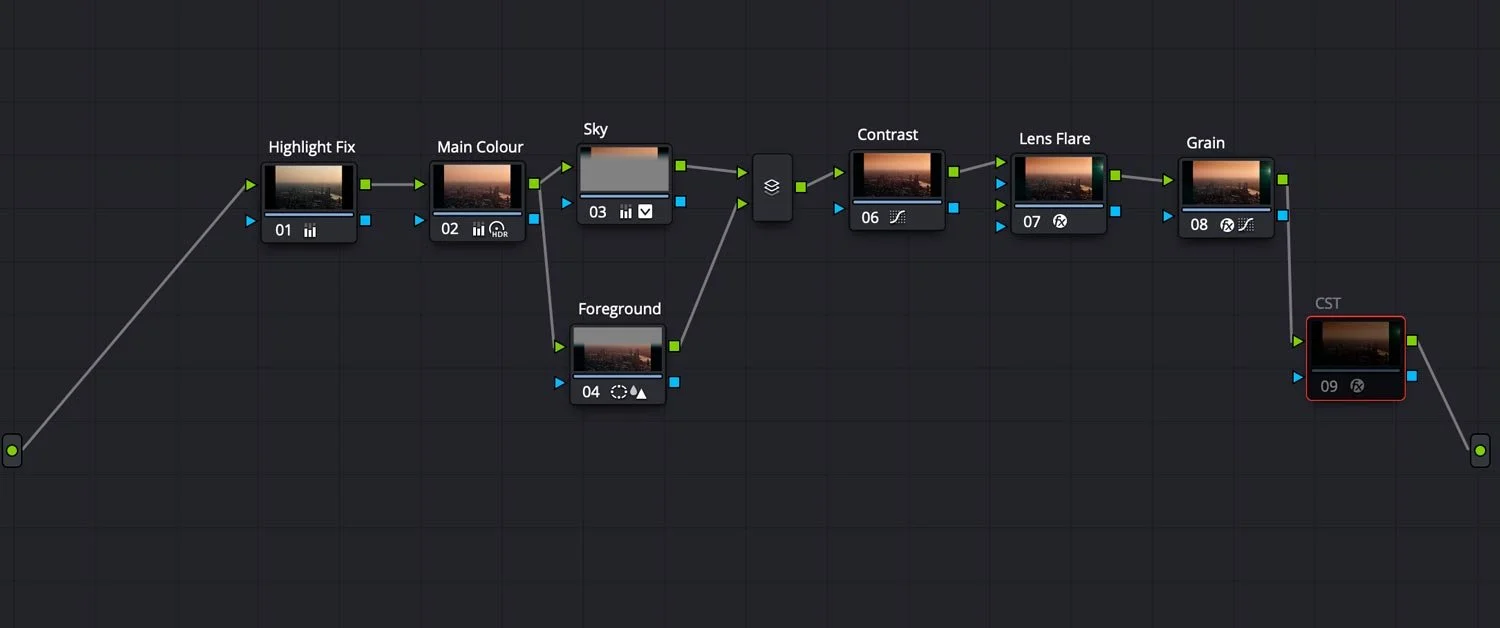Click the green source input node
This screenshot has height=628, width=1500.
click(x=12, y=451)
